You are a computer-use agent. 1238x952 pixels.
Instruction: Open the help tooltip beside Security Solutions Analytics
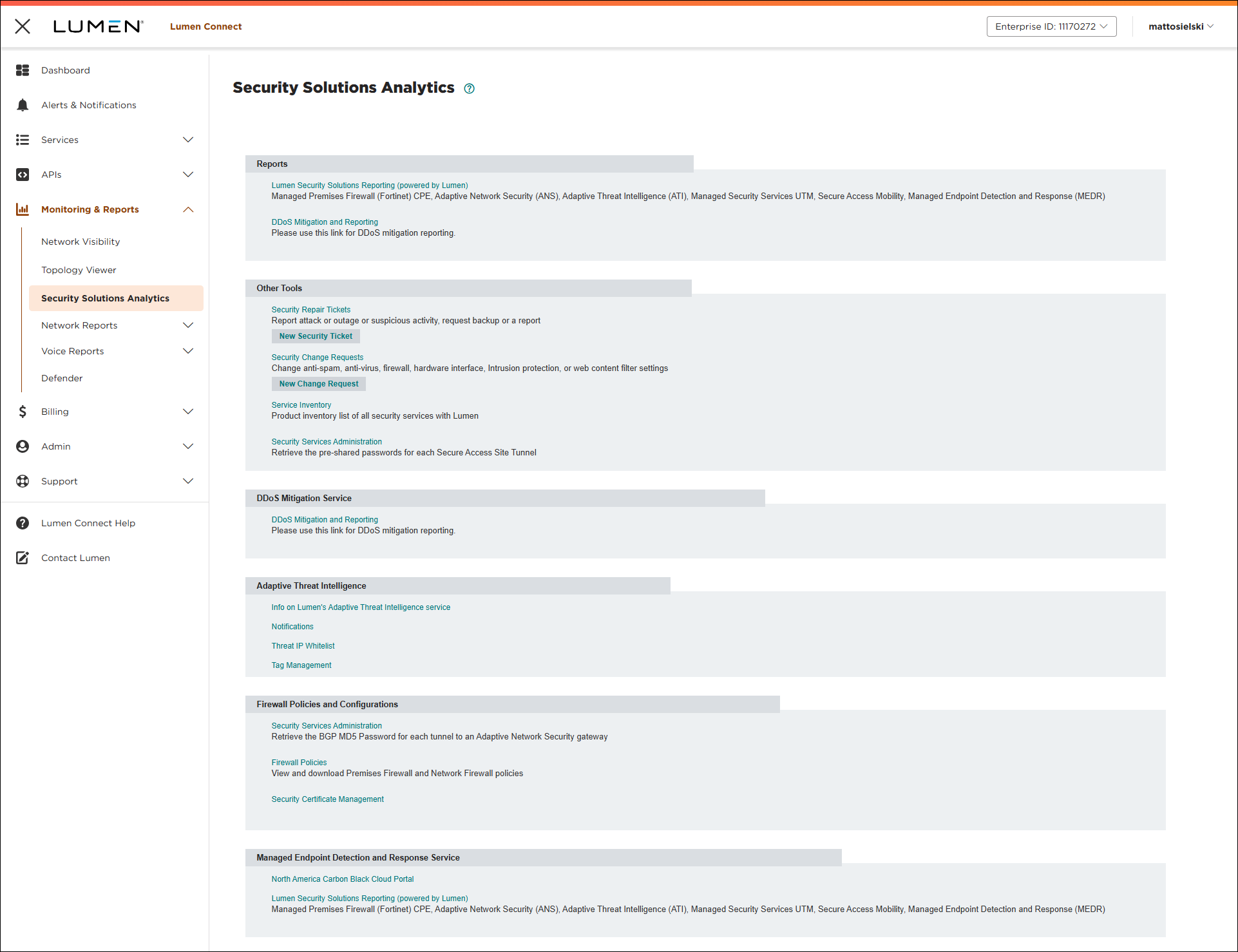click(x=469, y=88)
